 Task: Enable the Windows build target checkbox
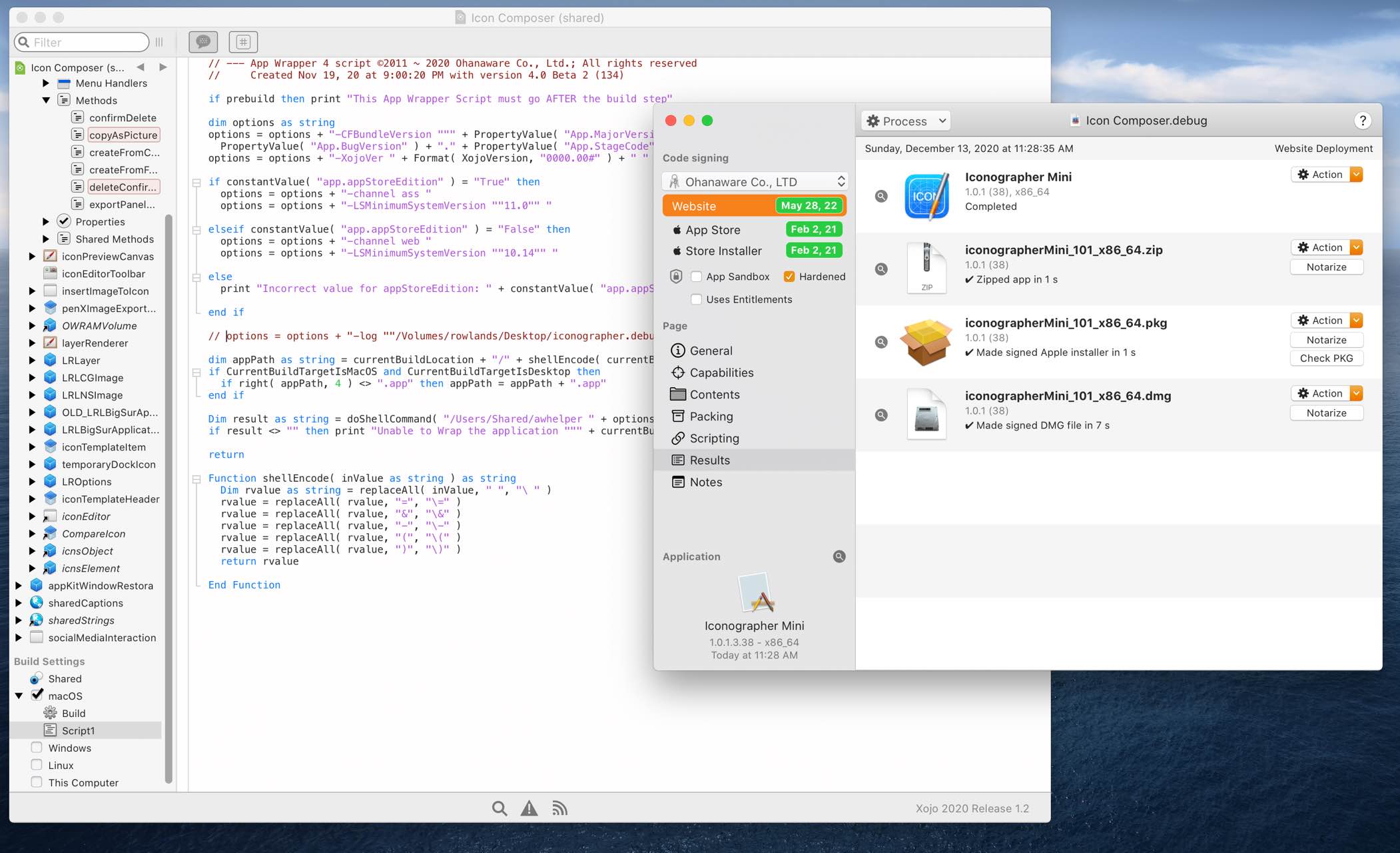[37, 748]
